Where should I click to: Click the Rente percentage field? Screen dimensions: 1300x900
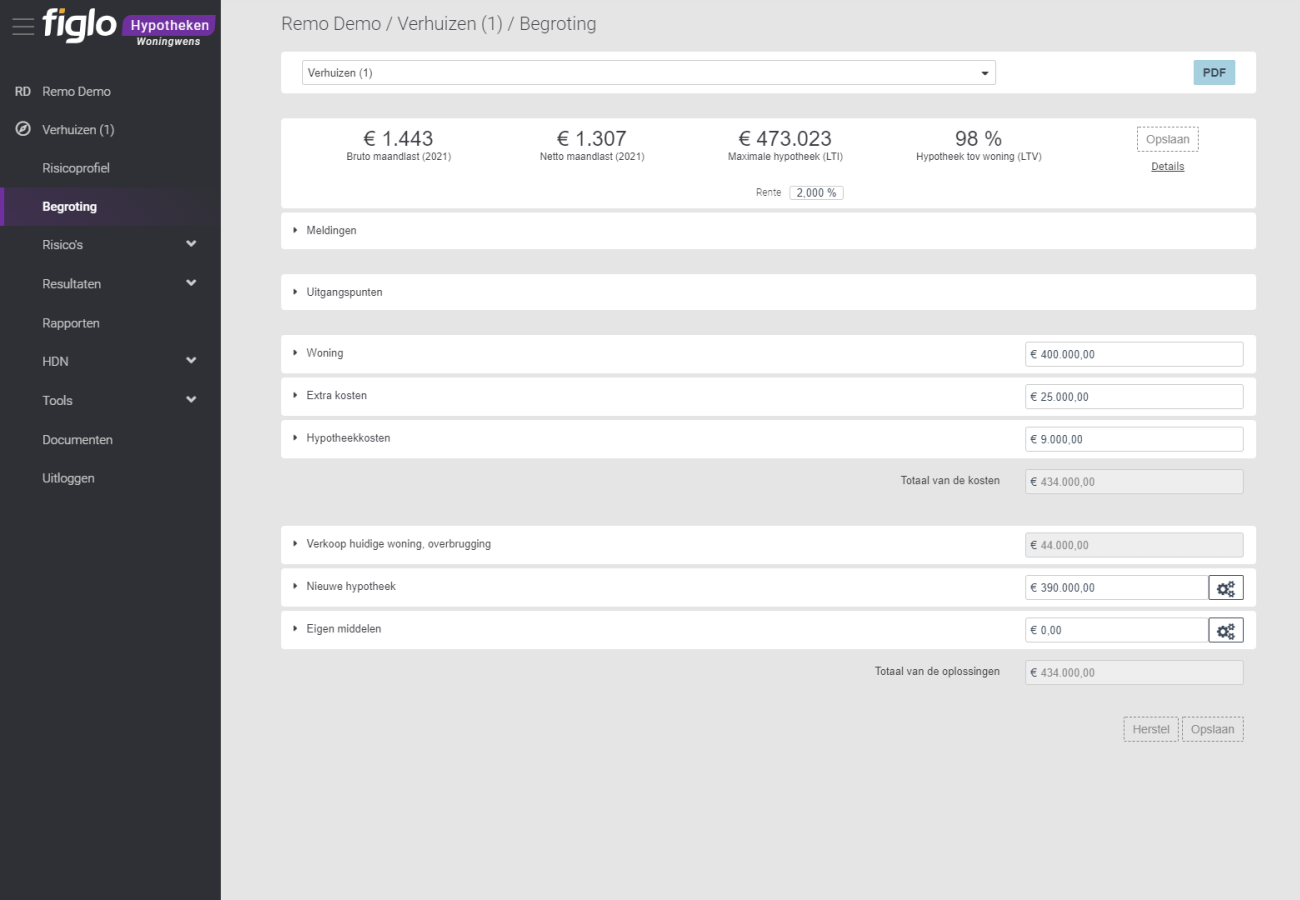[x=816, y=193]
